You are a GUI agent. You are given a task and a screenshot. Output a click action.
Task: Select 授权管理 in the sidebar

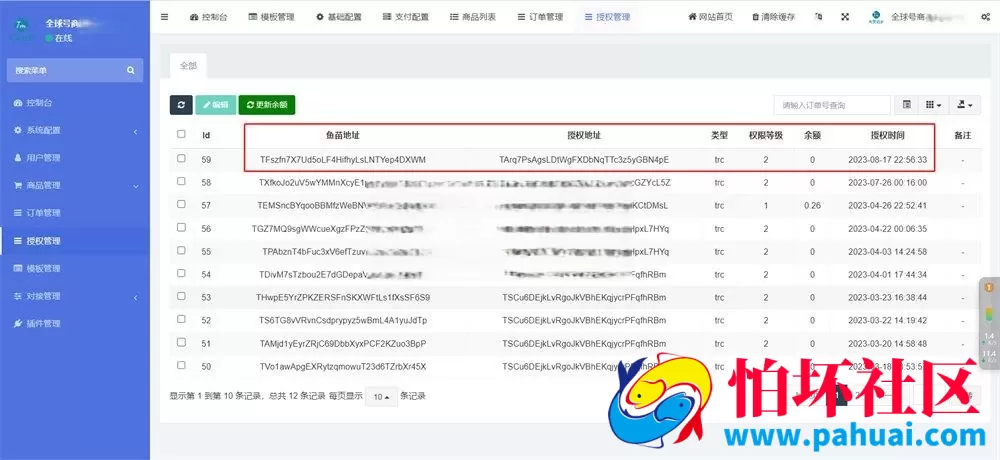point(75,241)
